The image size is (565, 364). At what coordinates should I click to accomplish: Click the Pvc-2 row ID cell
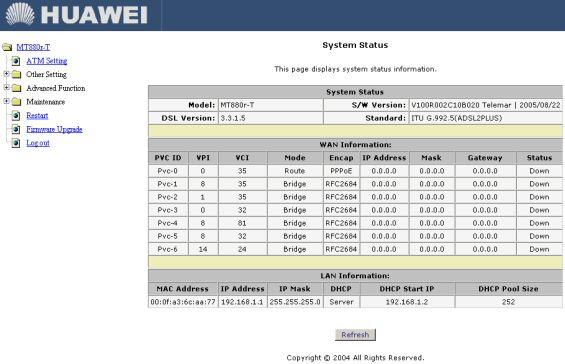click(168, 197)
